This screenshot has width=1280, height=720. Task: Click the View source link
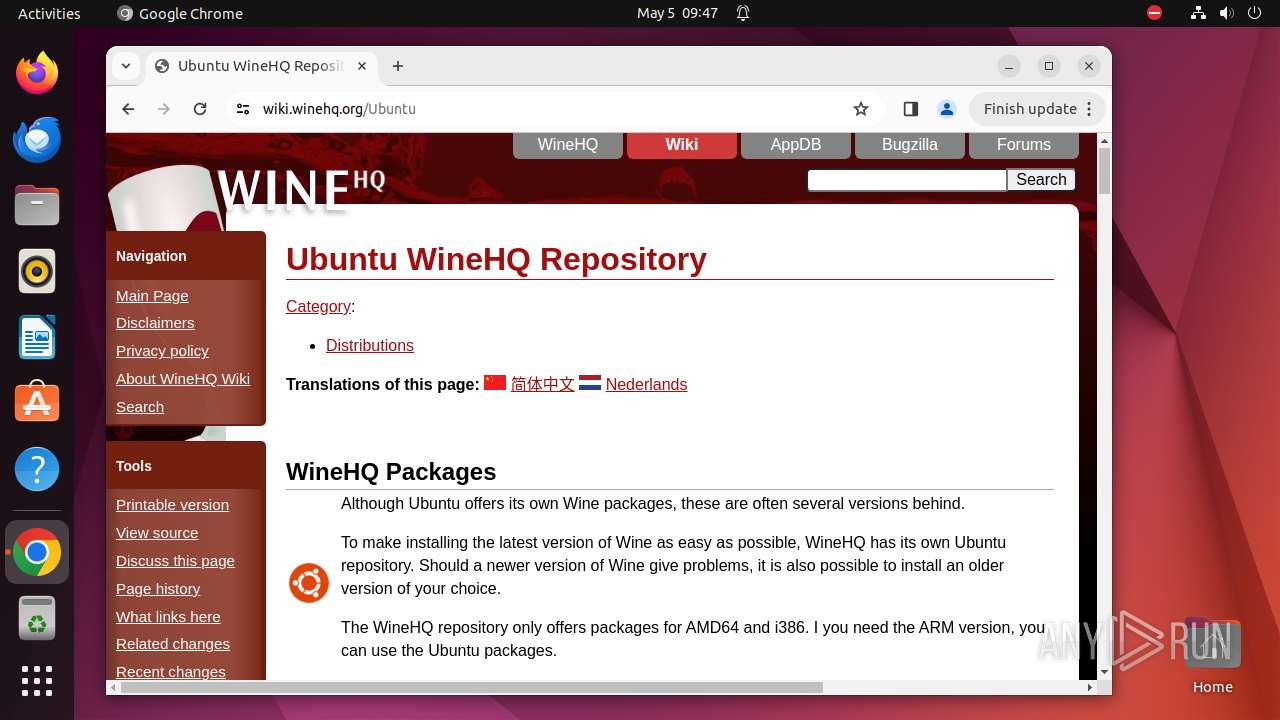coord(157,533)
